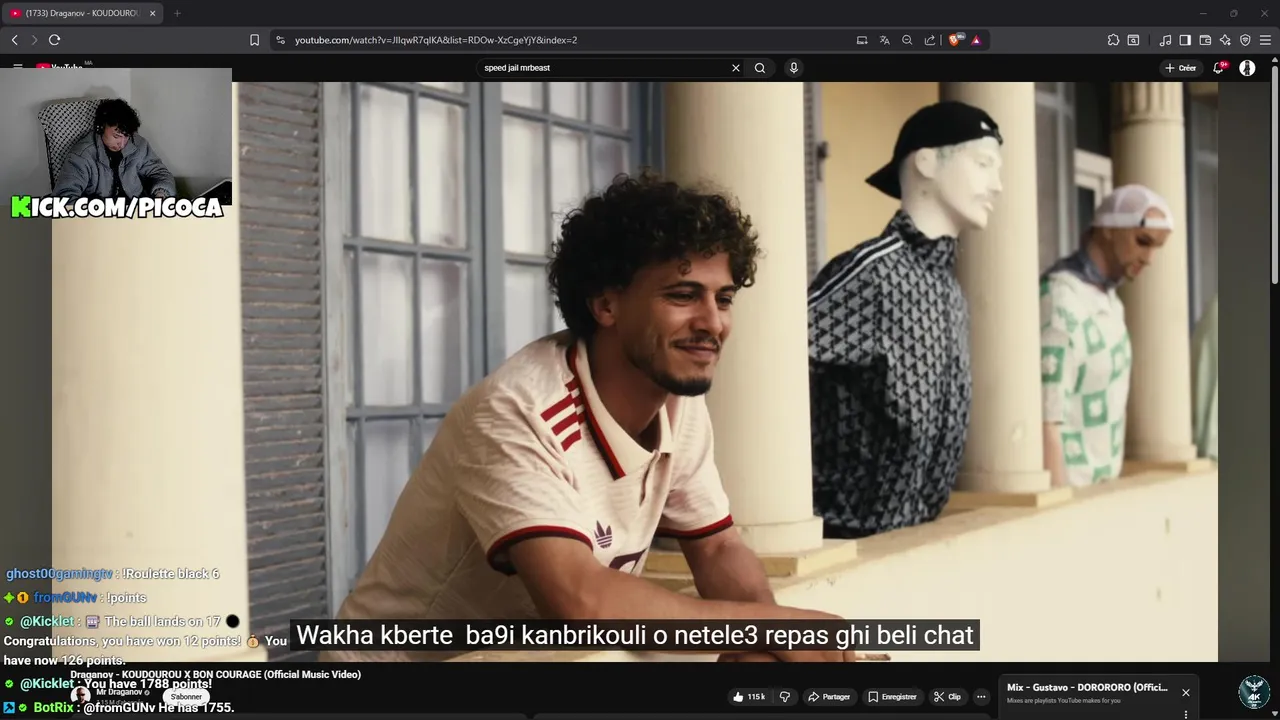Open the tab search toolbar icon

point(1133,40)
